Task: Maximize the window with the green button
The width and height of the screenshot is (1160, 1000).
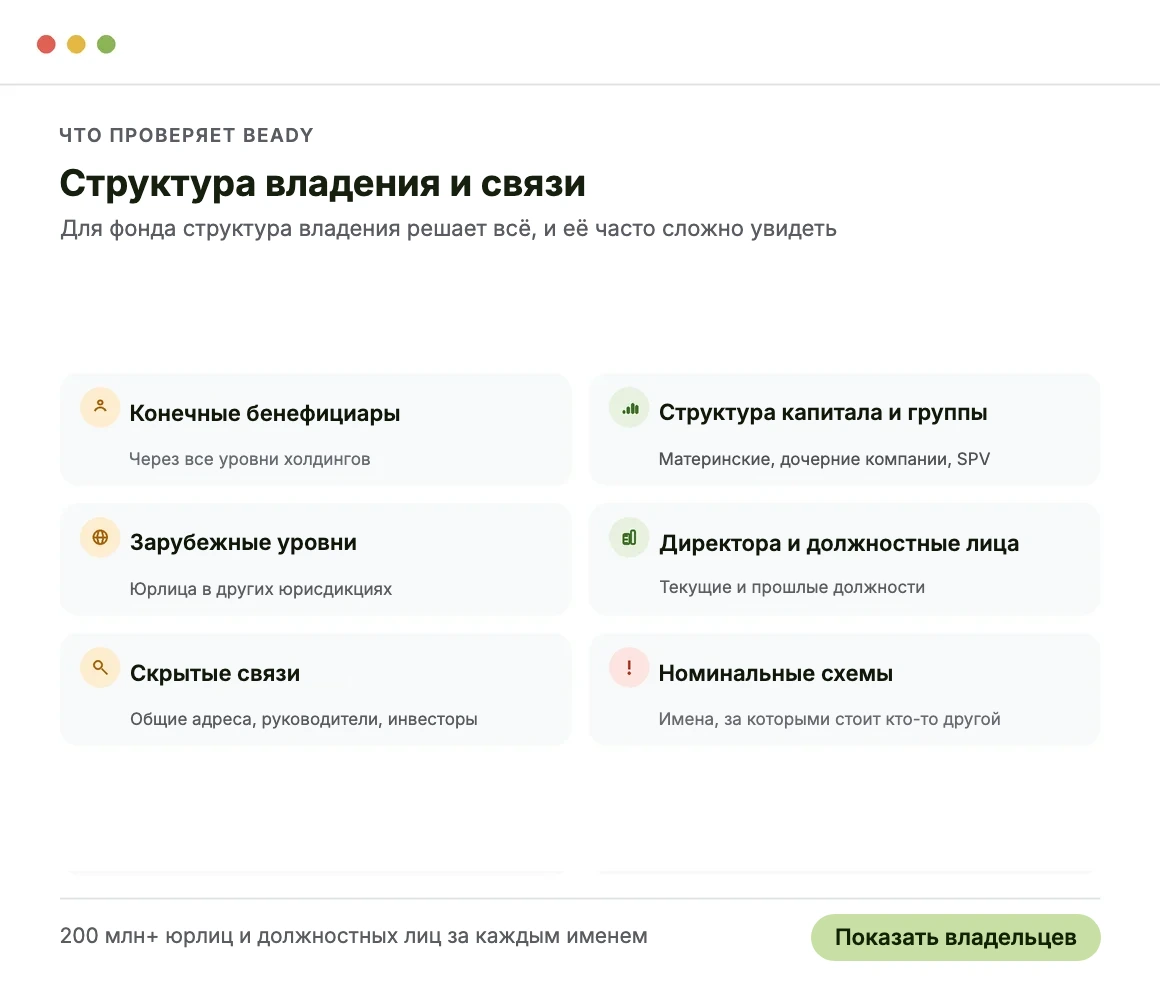Action: (107, 44)
